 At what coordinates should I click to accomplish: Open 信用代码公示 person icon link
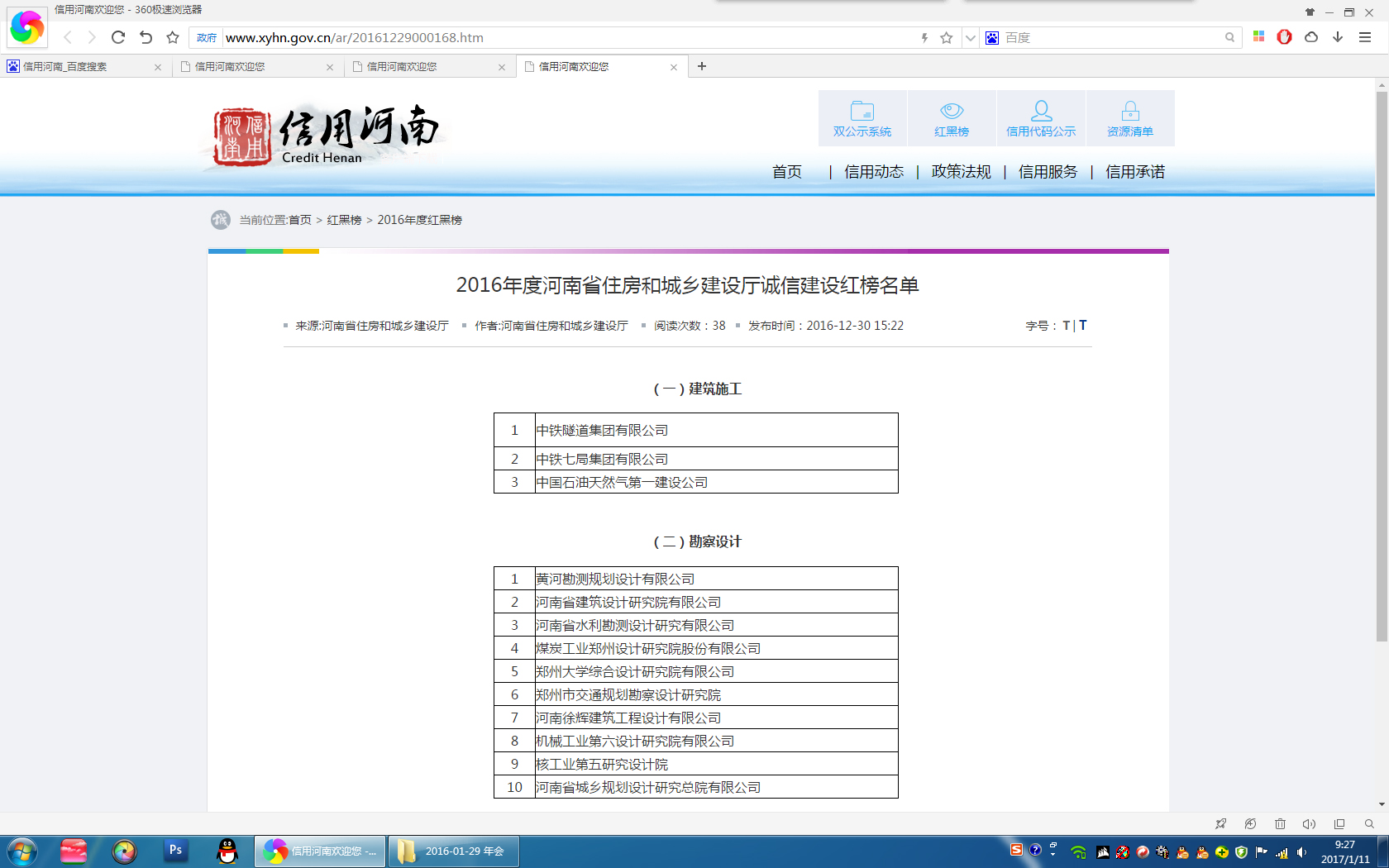tap(1041, 118)
